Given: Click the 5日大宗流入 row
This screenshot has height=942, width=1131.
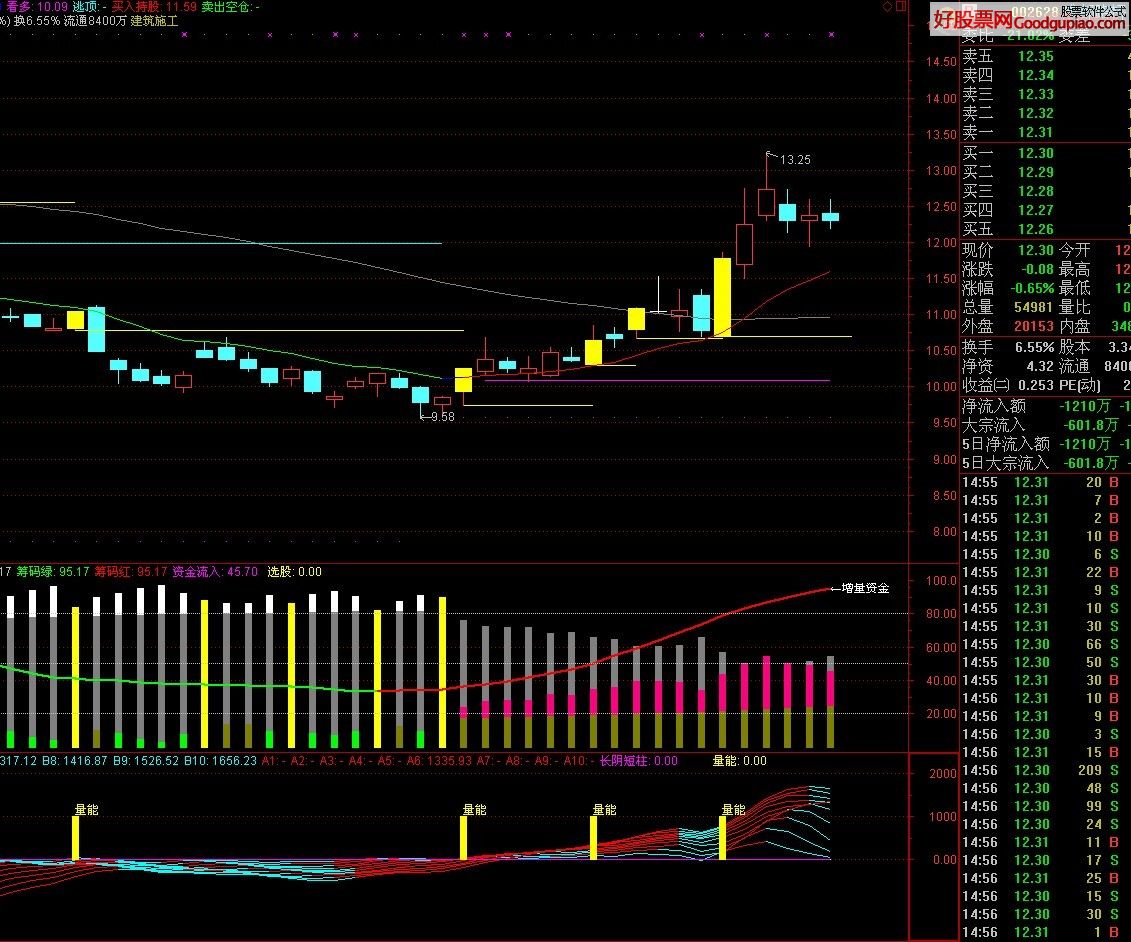Looking at the screenshot, I should click(x=1045, y=462).
